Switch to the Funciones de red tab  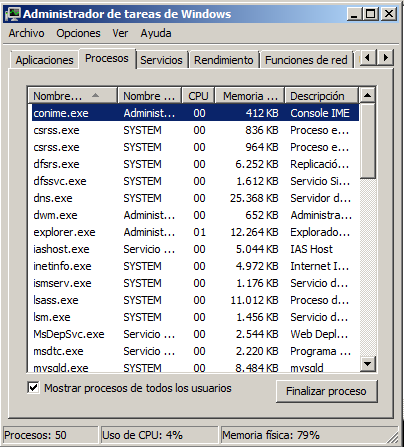306,60
